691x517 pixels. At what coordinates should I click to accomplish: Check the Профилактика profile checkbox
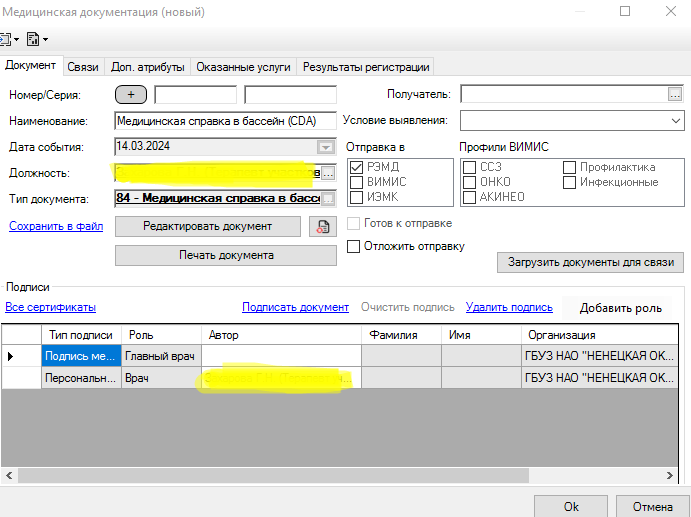(569, 167)
